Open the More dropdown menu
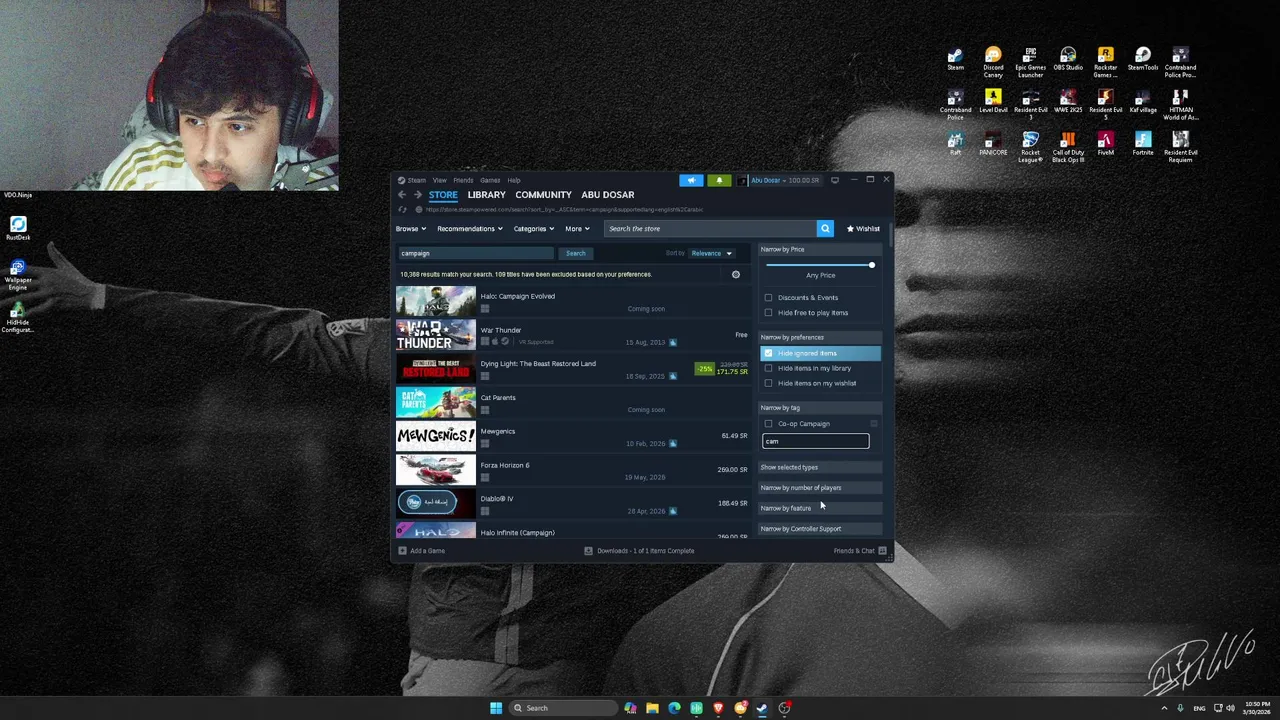Viewport: 1280px width, 720px height. coord(577,229)
